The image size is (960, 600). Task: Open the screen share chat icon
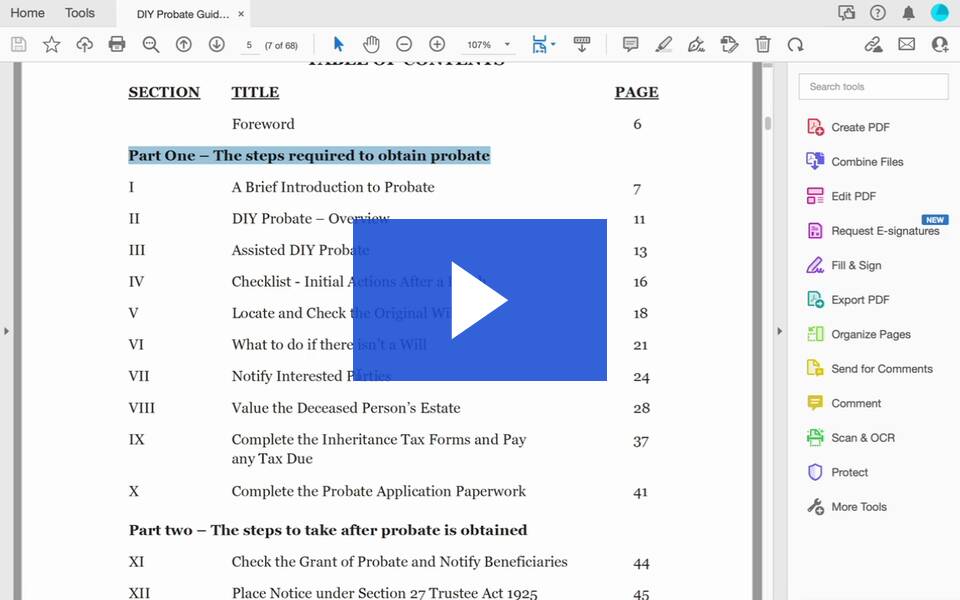tap(847, 13)
